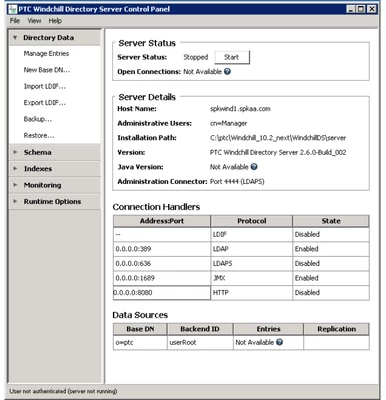Click help icon beside Java Version
Viewport: 386px width, 400px height.
pyautogui.click(x=254, y=167)
